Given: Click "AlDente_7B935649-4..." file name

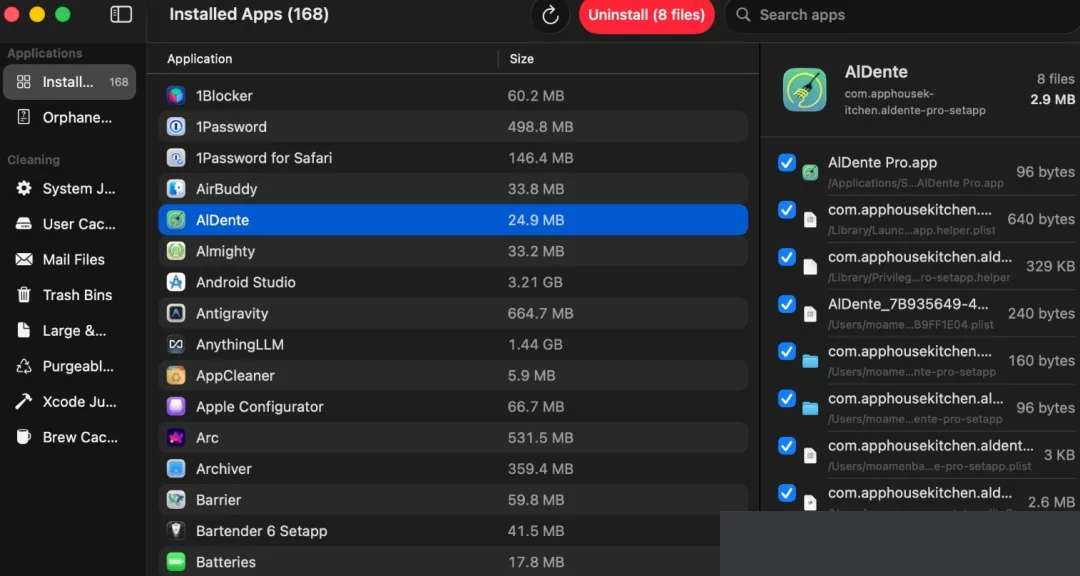Looking at the screenshot, I should 908,304.
